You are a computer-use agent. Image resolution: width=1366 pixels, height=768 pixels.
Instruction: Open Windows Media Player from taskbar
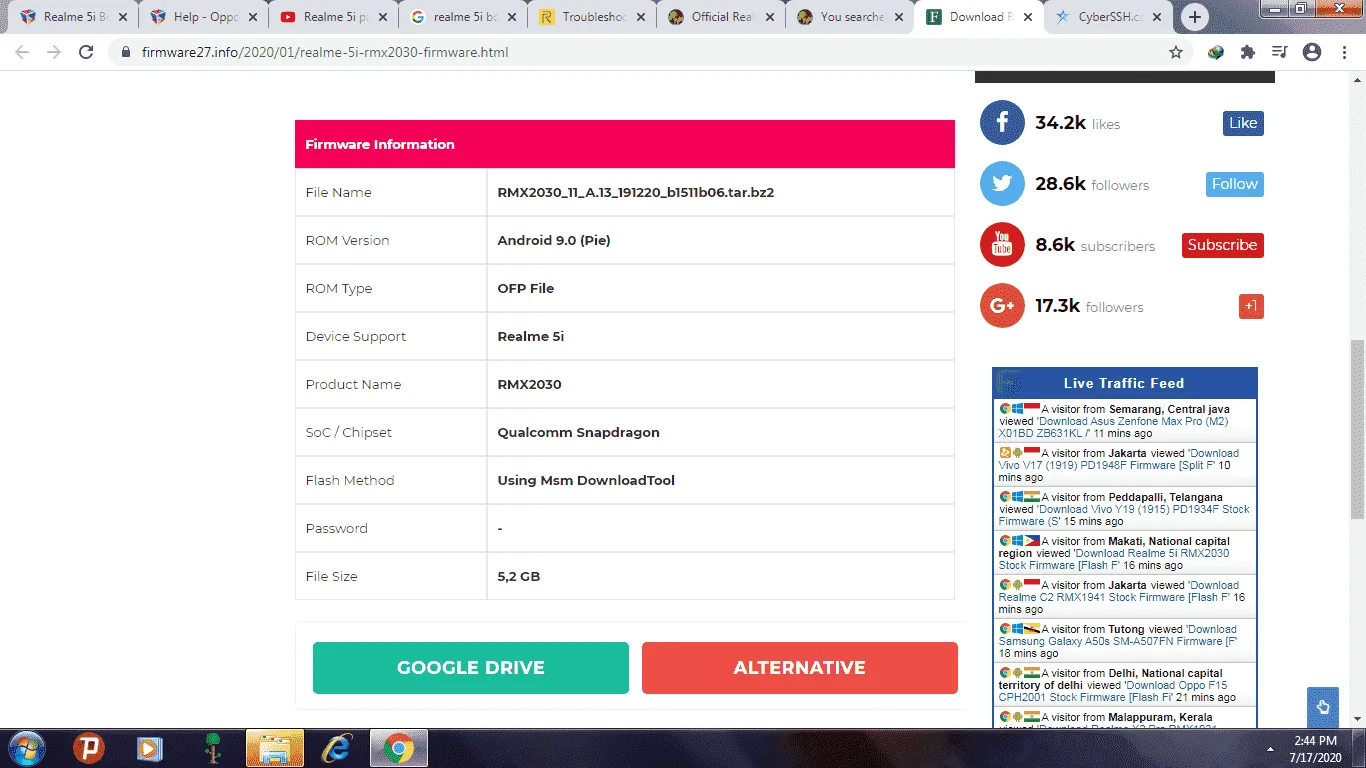click(x=150, y=748)
